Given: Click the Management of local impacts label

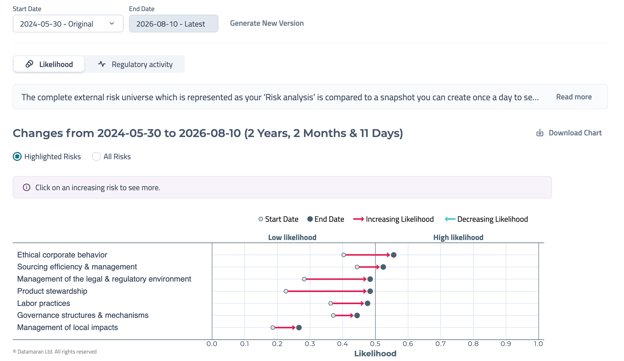Looking at the screenshot, I should pos(67,328).
